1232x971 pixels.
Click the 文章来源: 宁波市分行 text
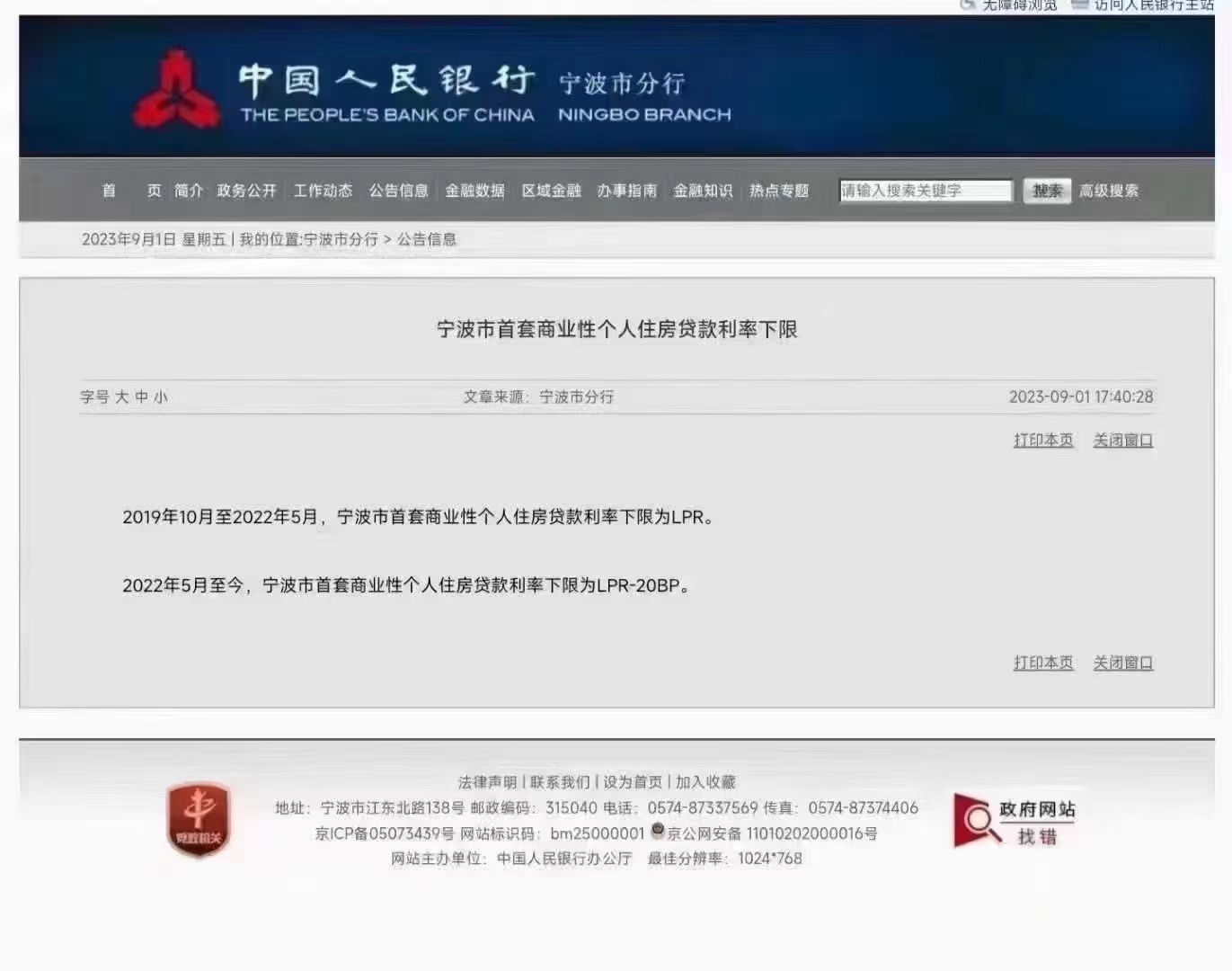[538, 396]
